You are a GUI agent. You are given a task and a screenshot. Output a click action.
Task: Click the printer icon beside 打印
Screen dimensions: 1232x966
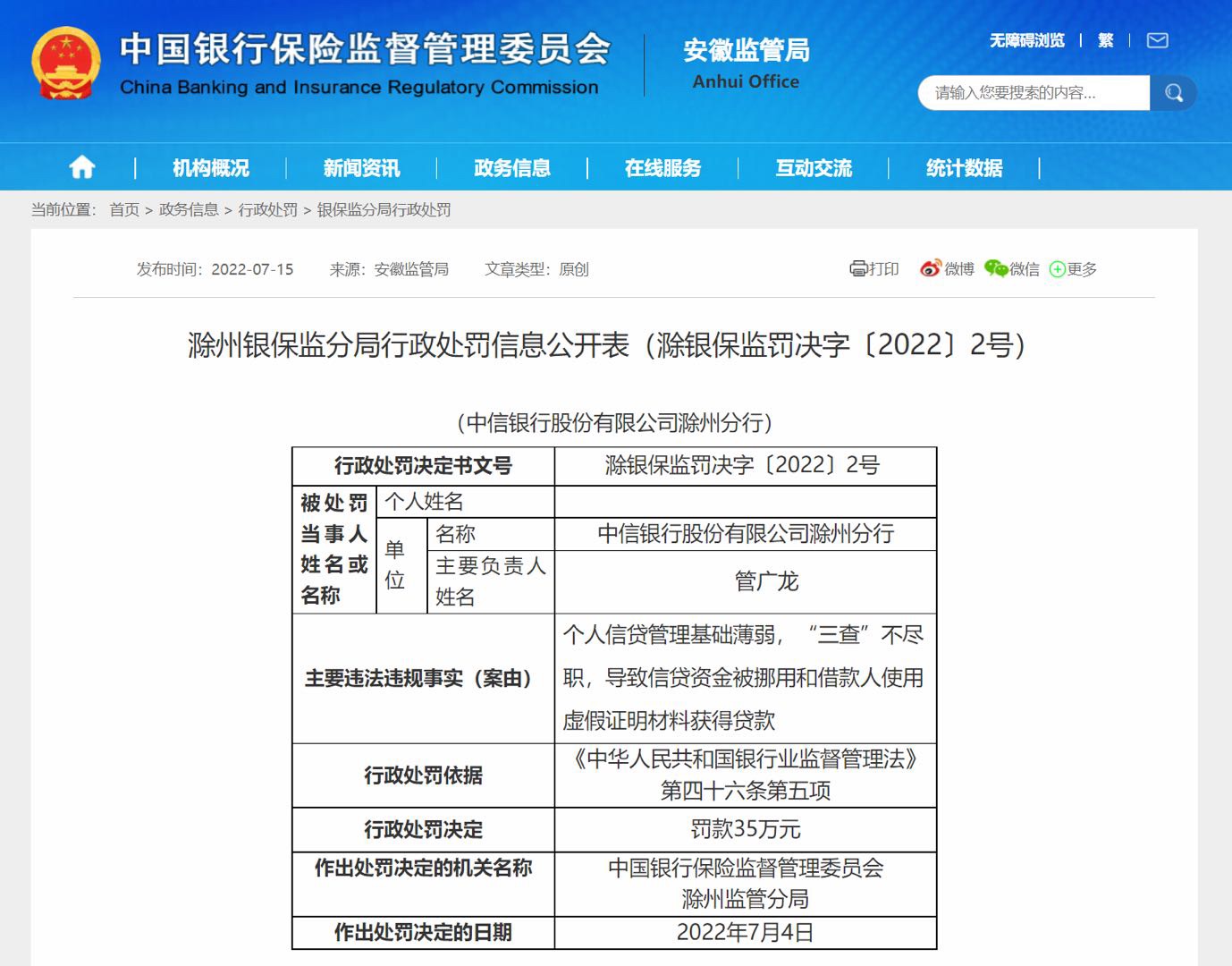tap(858, 268)
